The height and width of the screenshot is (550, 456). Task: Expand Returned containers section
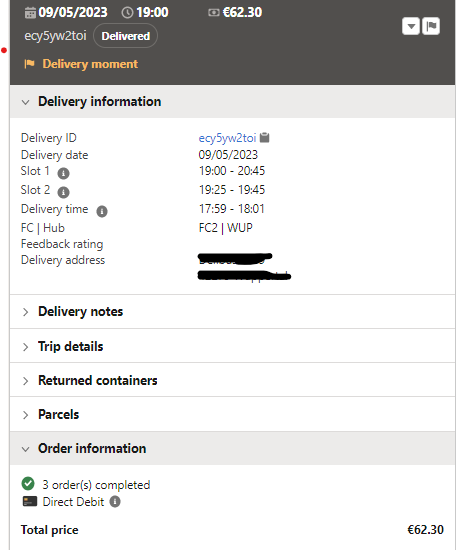point(233,380)
